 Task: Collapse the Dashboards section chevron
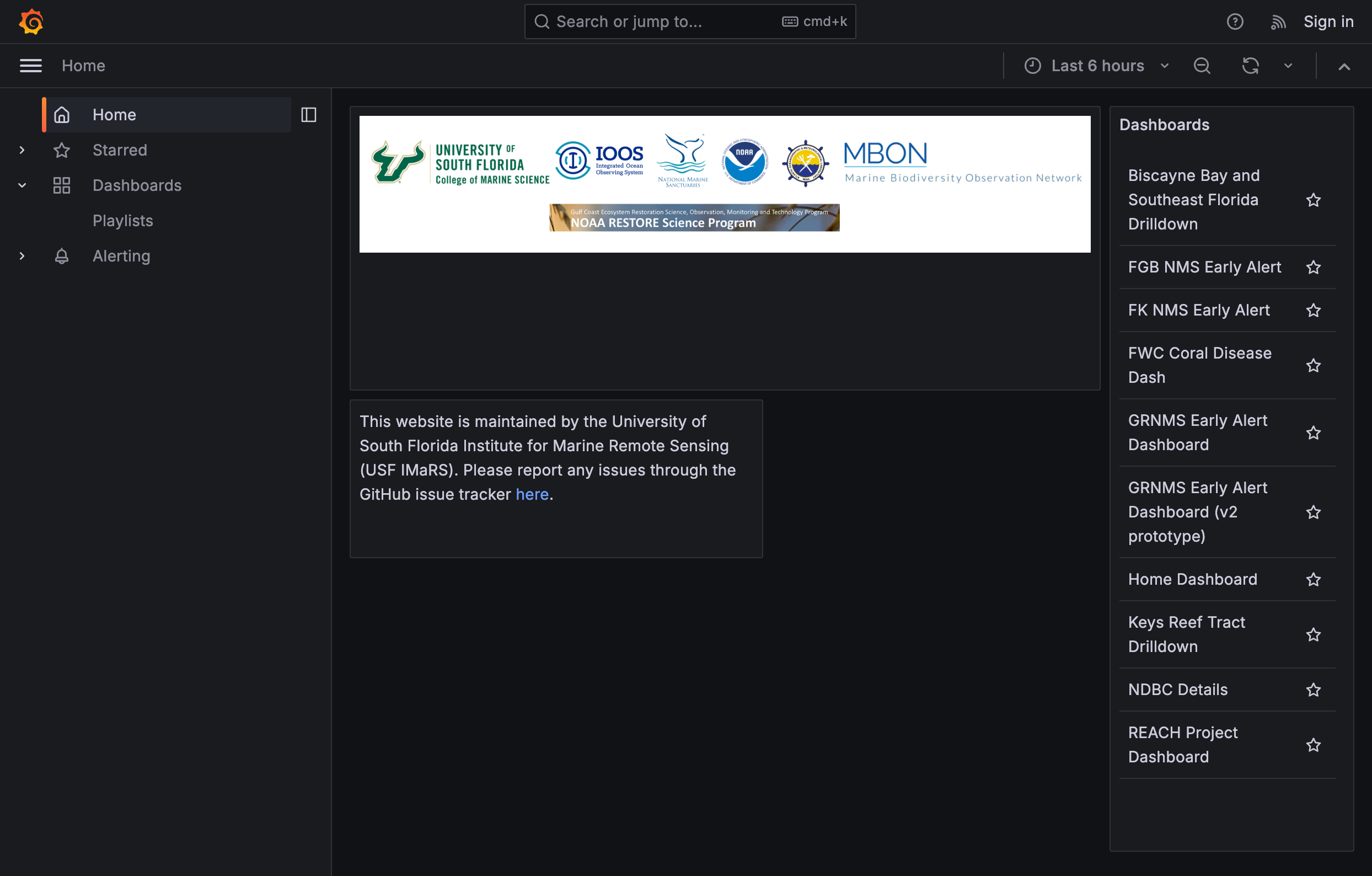(x=22, y=185)
